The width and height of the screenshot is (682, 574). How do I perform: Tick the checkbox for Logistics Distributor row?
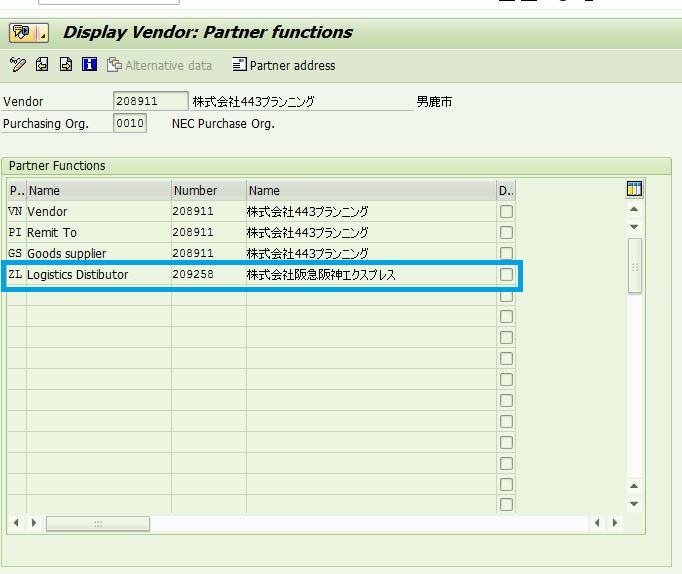point(507,275)
